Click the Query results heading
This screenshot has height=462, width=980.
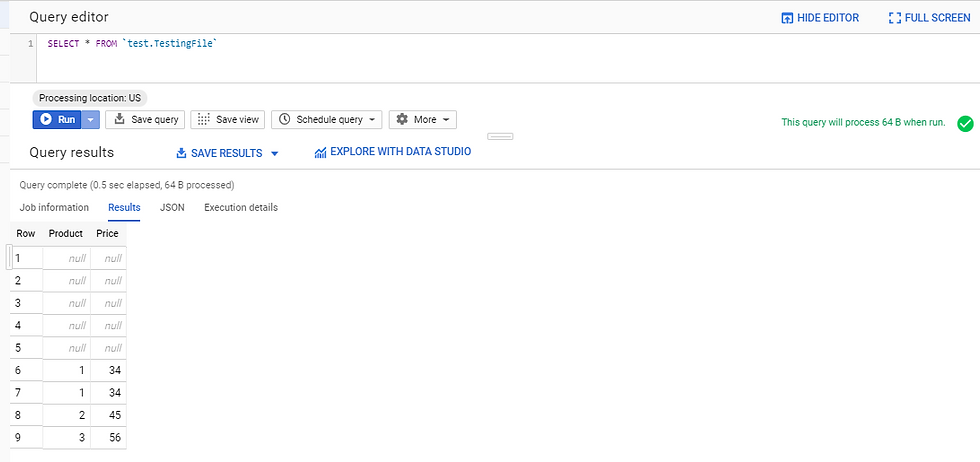click(x=71, y=153)
